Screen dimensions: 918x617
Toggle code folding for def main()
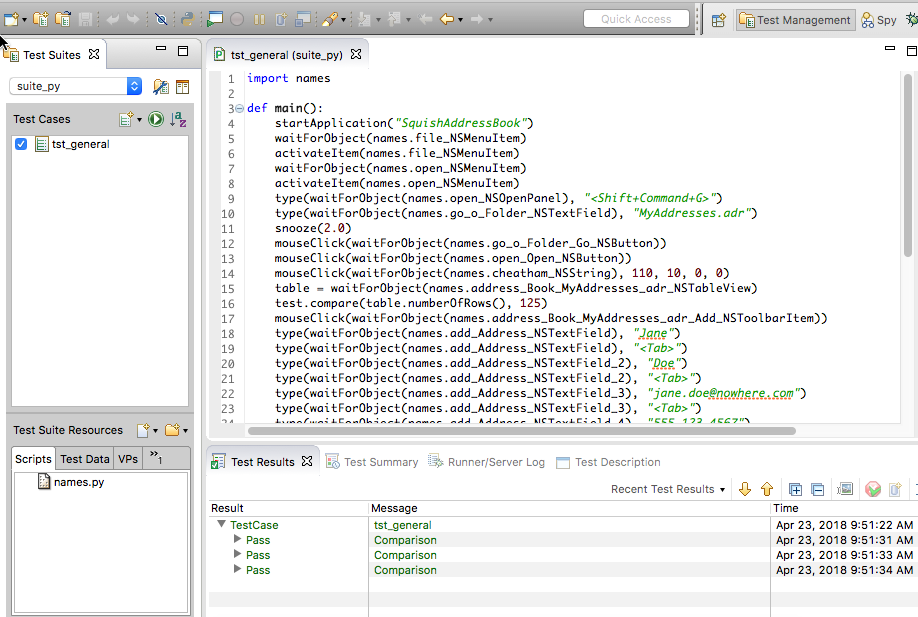point(238,108)
